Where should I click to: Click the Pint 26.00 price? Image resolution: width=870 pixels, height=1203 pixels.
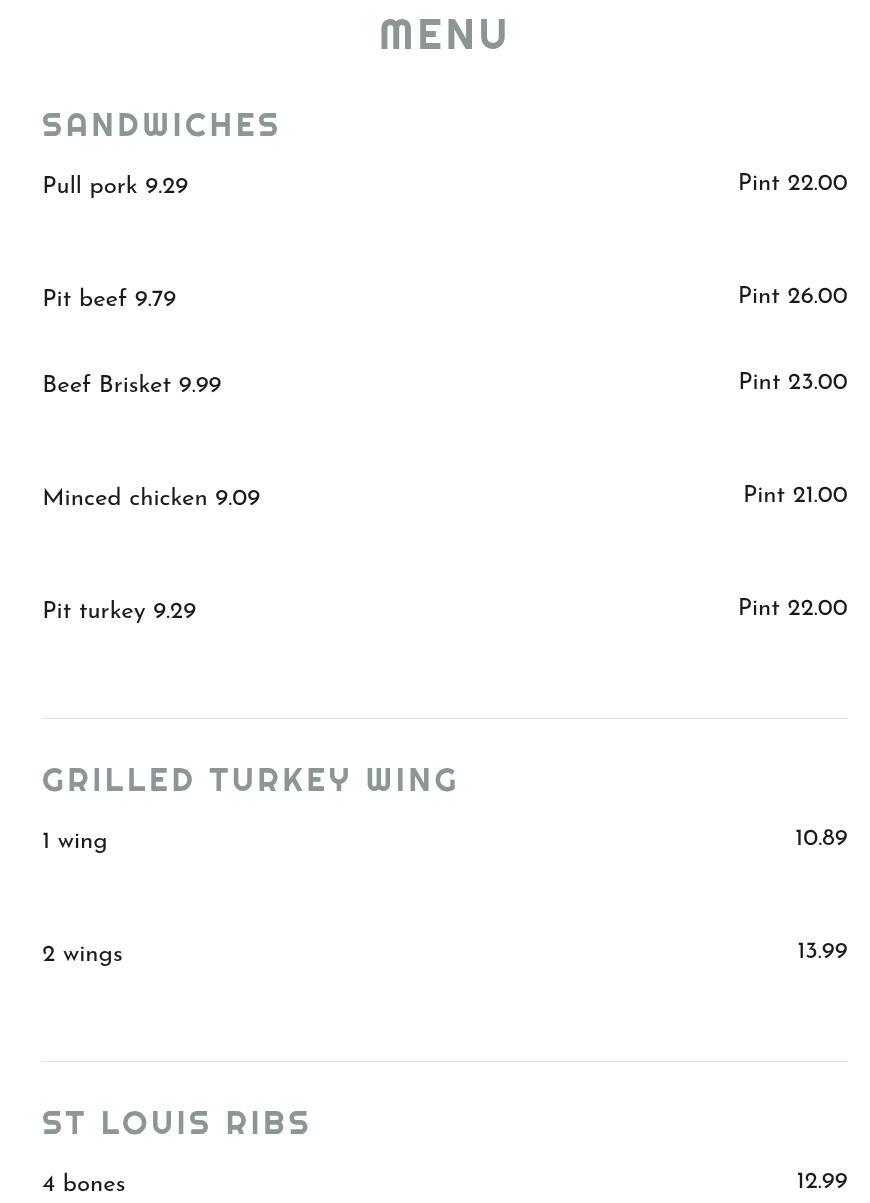click(793, 297)
